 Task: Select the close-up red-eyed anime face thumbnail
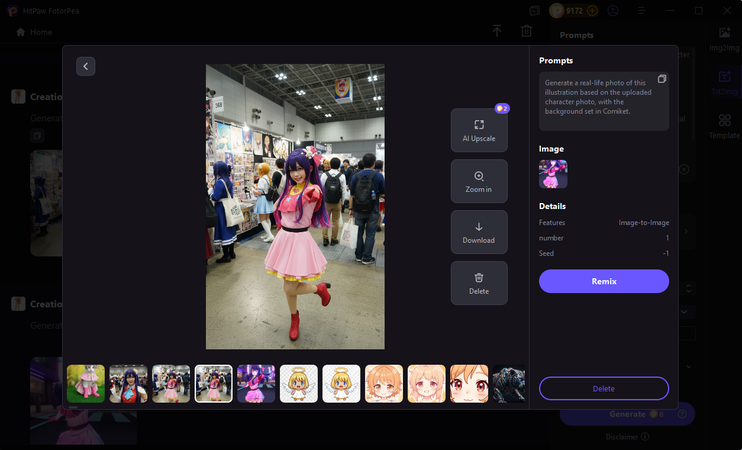(x=469, y=384)
